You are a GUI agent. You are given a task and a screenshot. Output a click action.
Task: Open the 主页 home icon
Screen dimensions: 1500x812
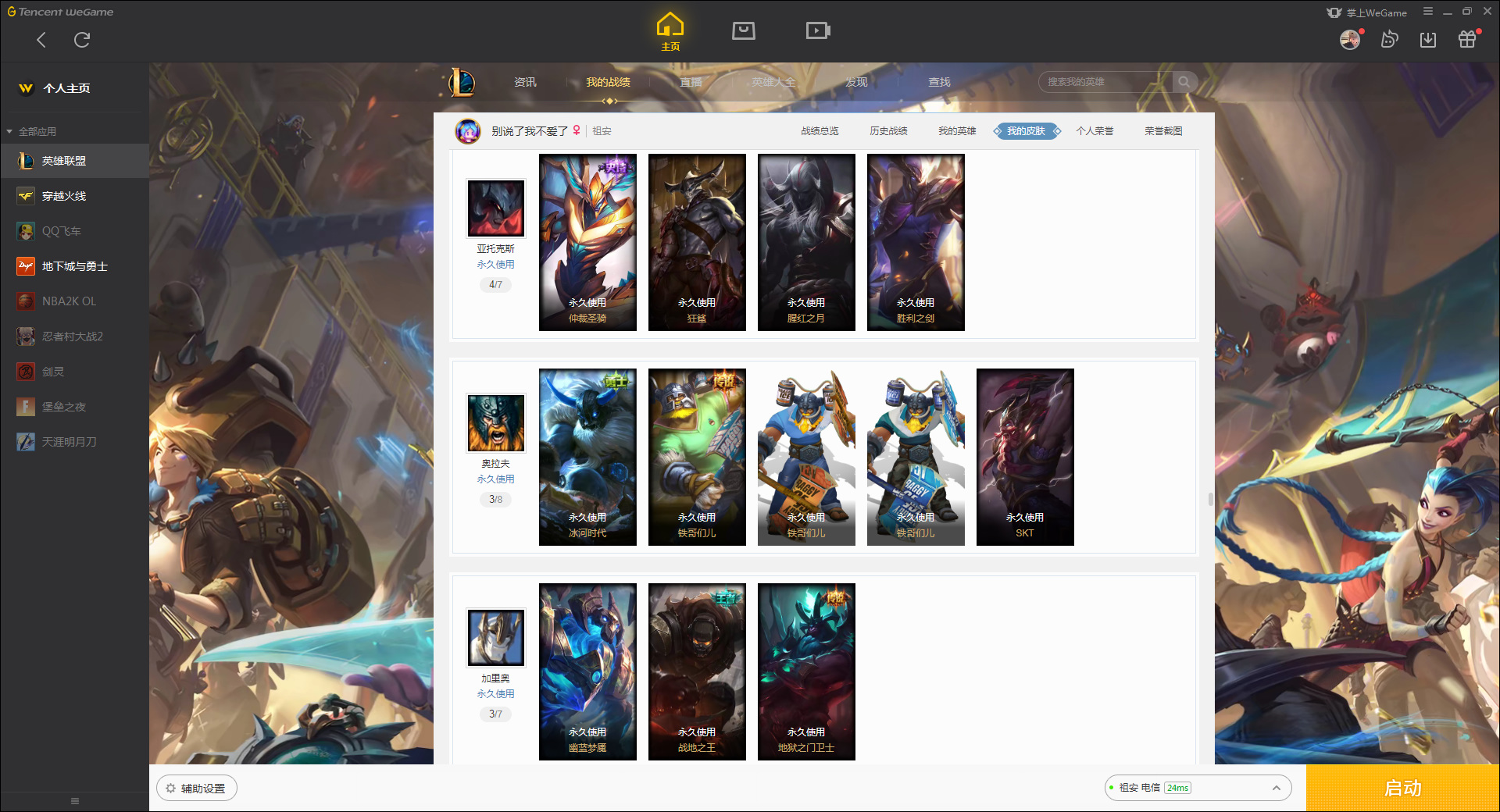[670, 32]
